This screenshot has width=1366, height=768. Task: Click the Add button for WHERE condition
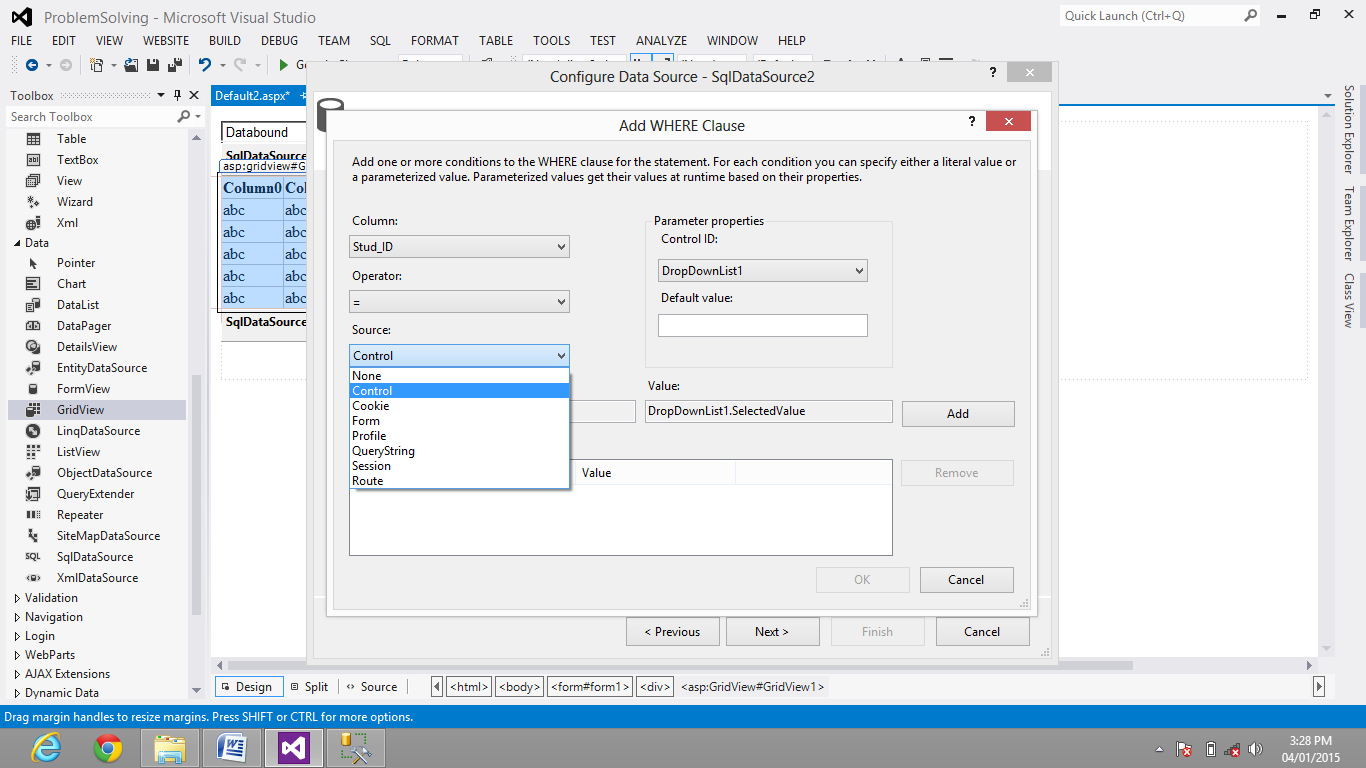pos(958,414)
